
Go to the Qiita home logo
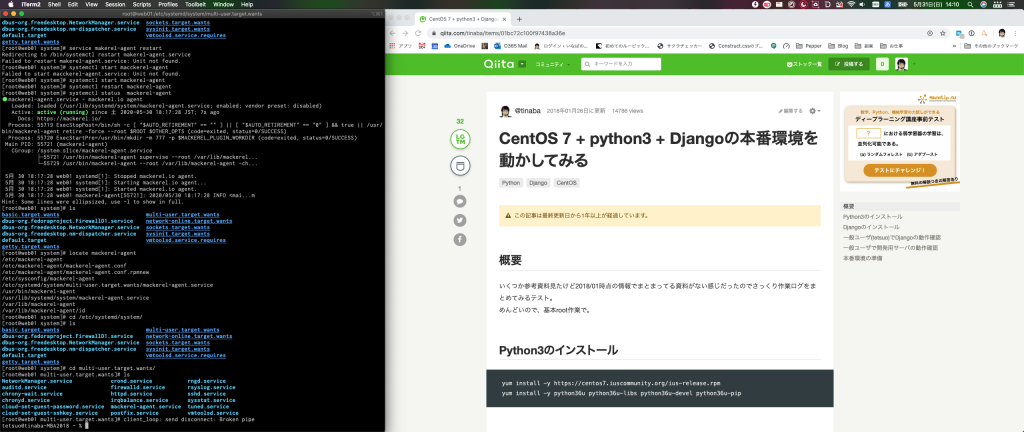click(499, 64)
